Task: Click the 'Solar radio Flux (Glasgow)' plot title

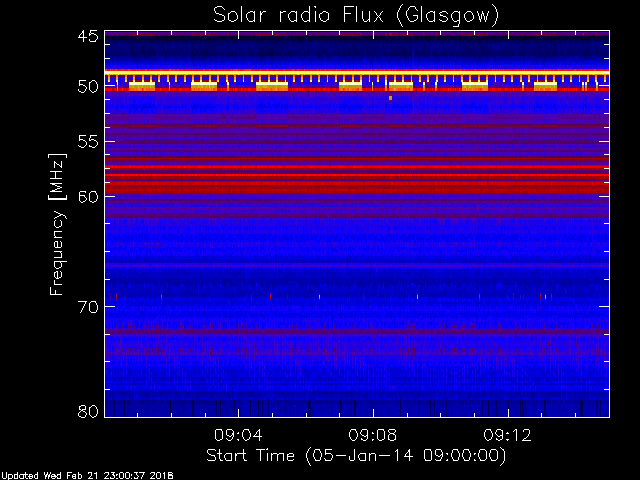Action: (x=355, y=15)
